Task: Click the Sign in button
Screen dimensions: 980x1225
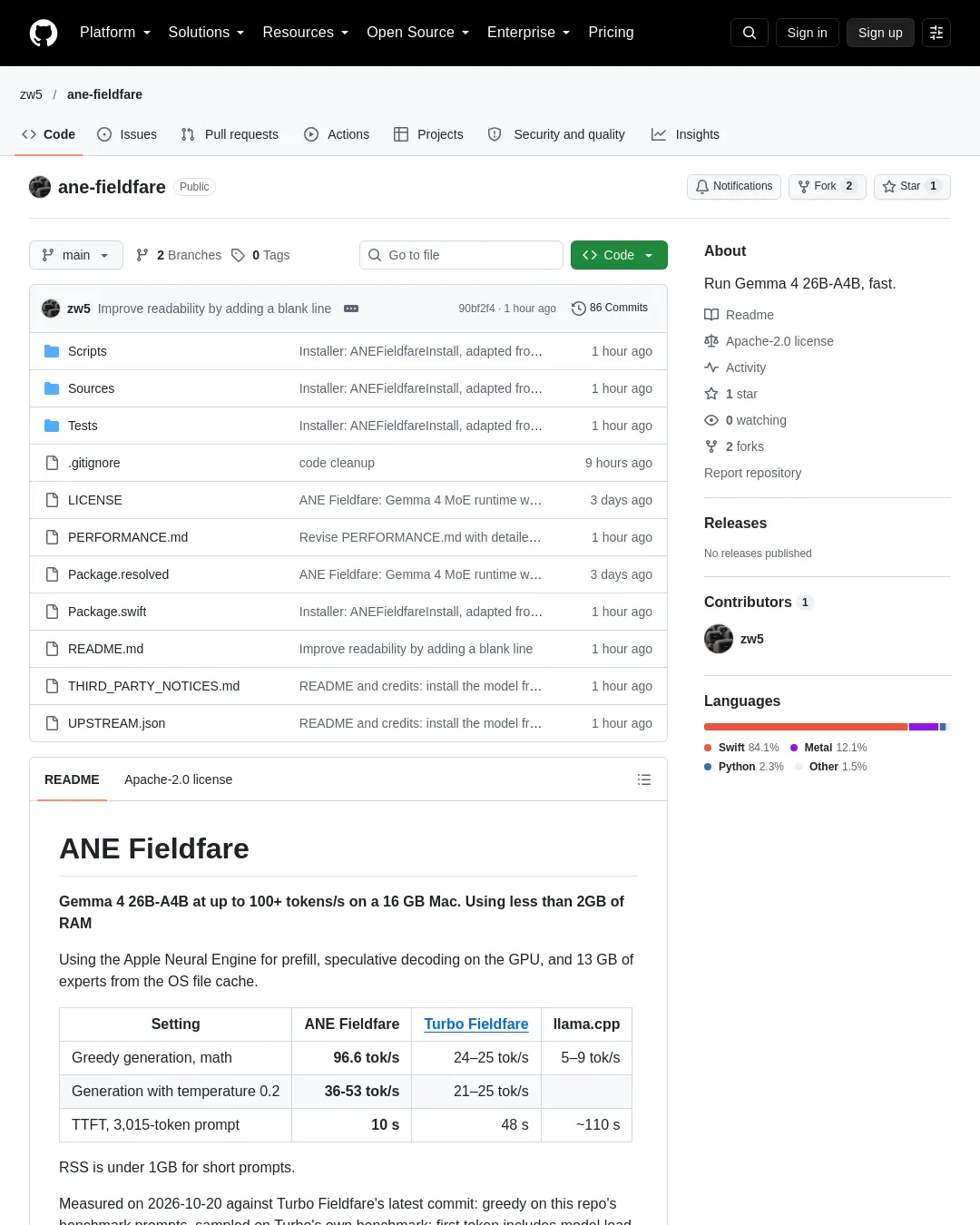Action: 808,33
